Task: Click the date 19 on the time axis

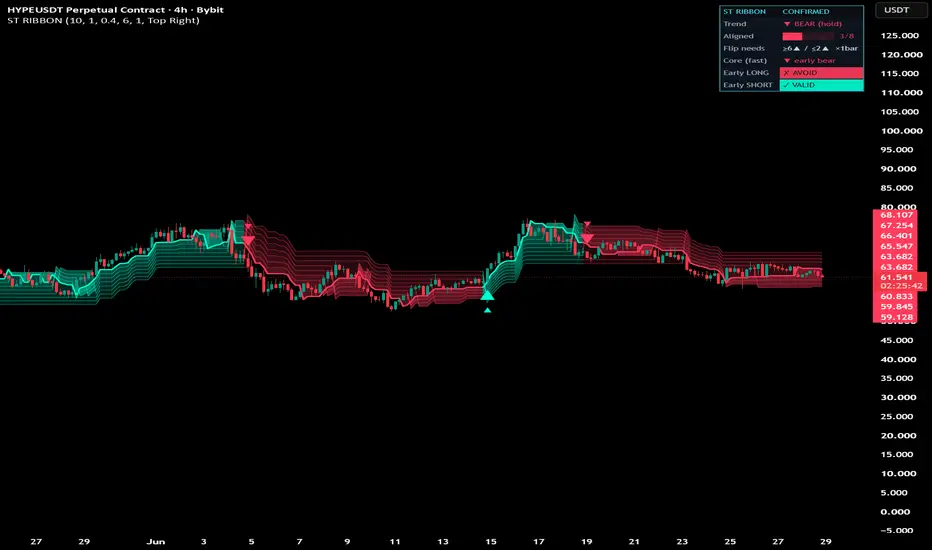Action: click(x=587, y=542)
